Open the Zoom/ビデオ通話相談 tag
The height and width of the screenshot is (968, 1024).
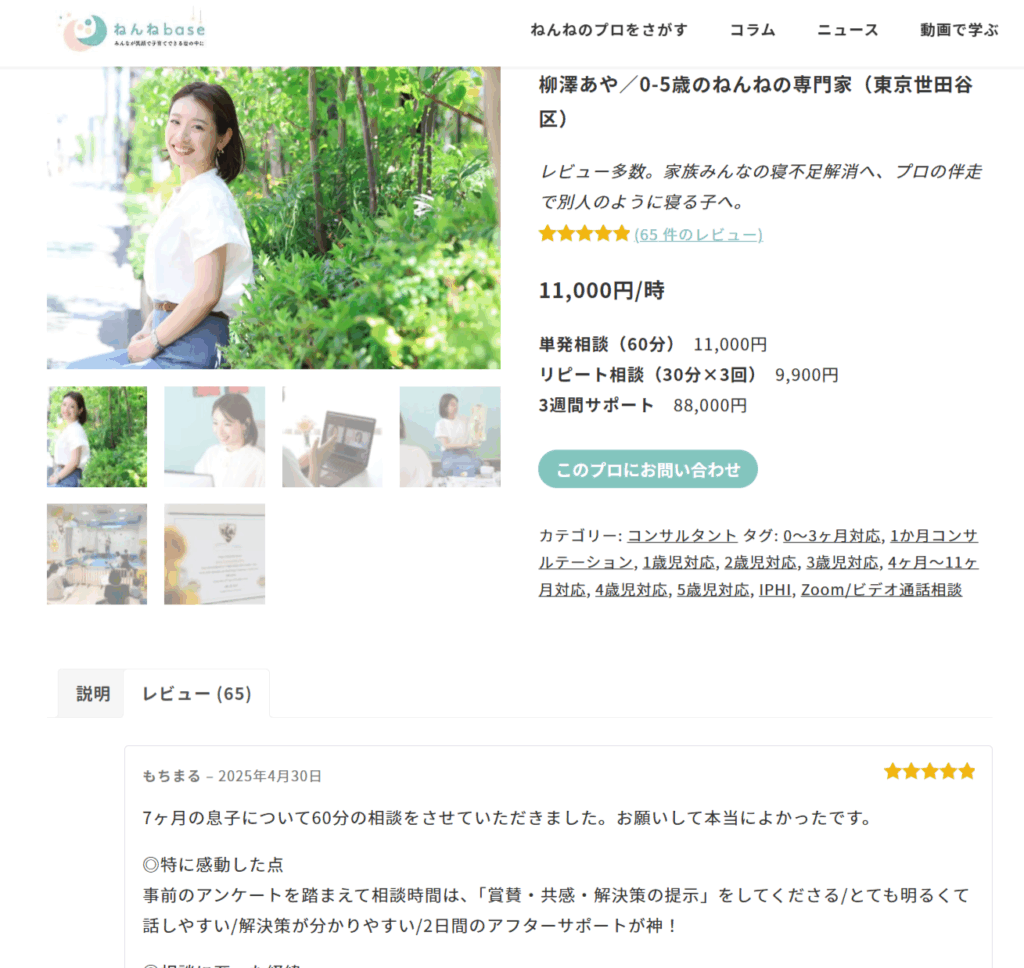881,590
